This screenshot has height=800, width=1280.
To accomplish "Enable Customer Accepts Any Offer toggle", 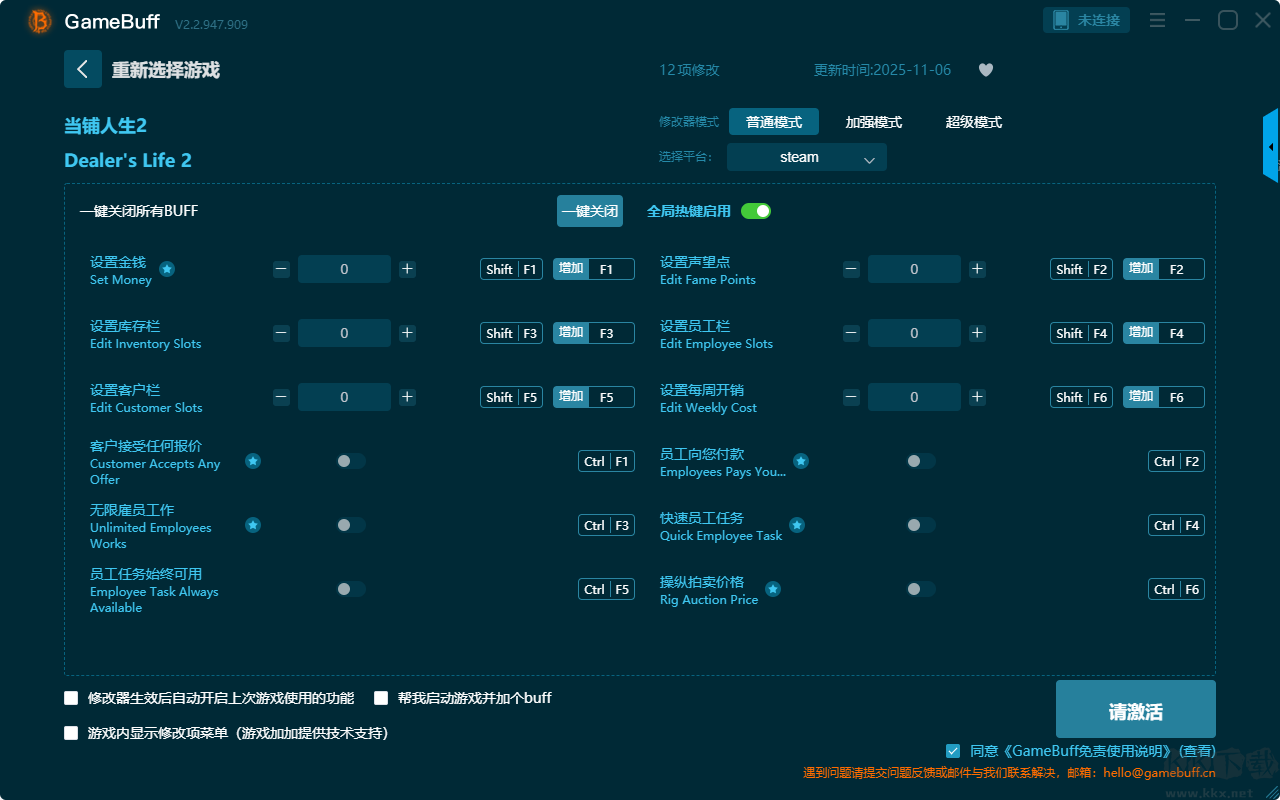I will 350,461.
